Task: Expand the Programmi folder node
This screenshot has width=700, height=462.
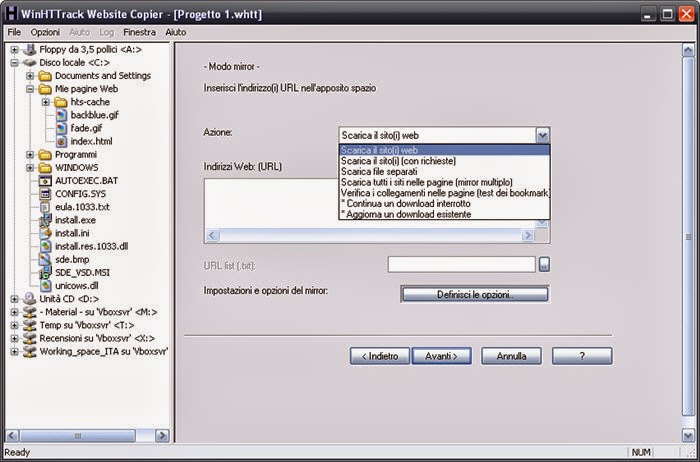Action: 30,155
